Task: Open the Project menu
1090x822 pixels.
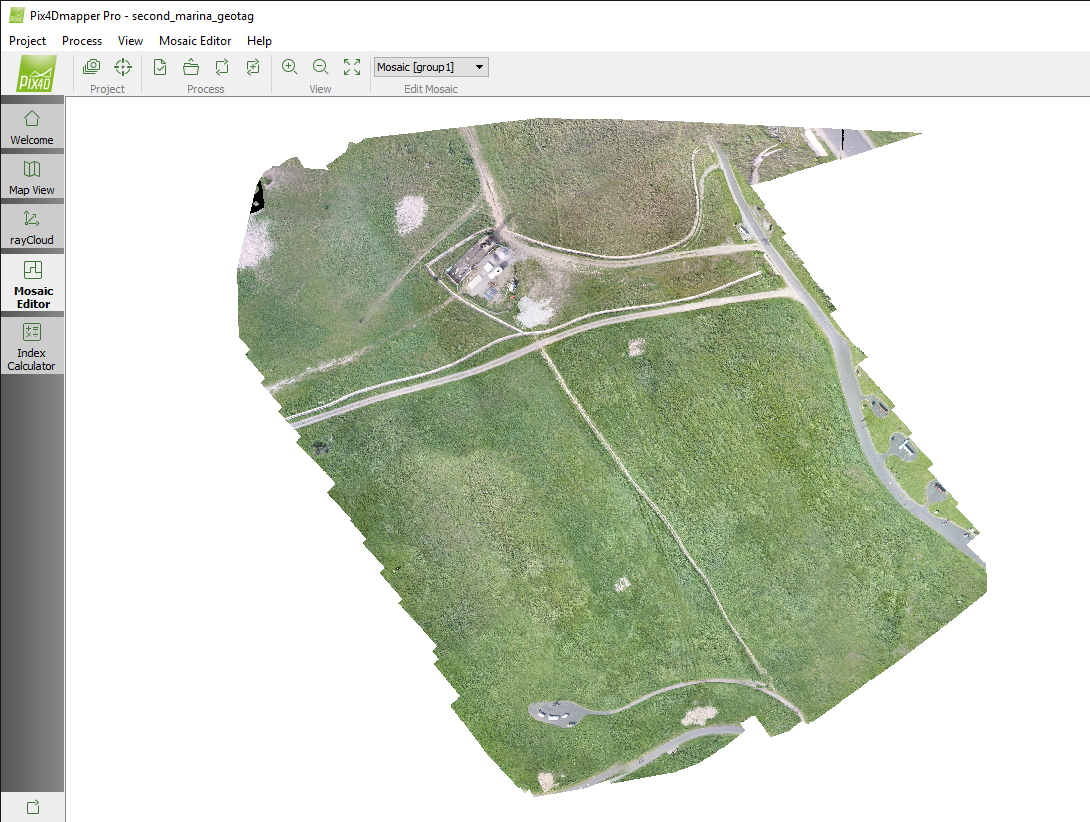Action: click(28, 41)
